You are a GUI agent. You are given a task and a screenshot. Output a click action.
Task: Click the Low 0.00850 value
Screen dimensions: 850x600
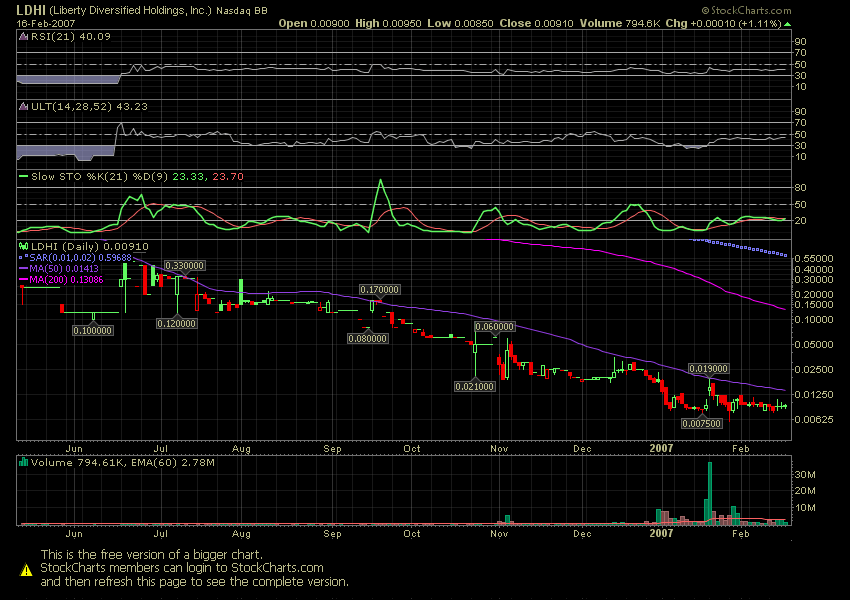(460, 23)
